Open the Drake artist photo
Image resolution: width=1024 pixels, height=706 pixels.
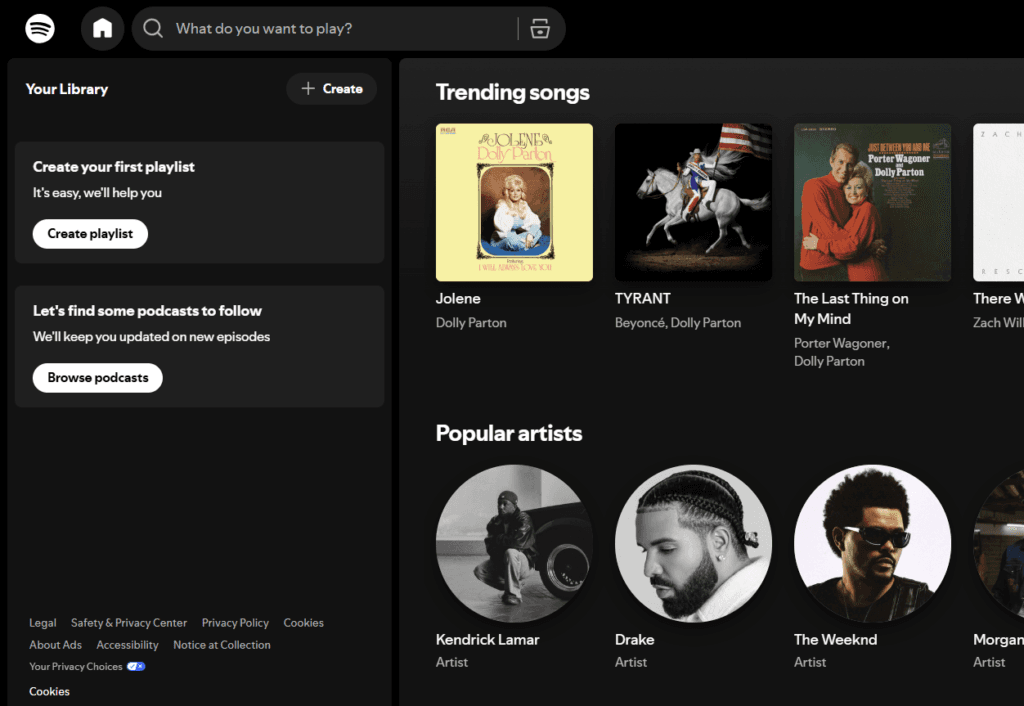694,543
